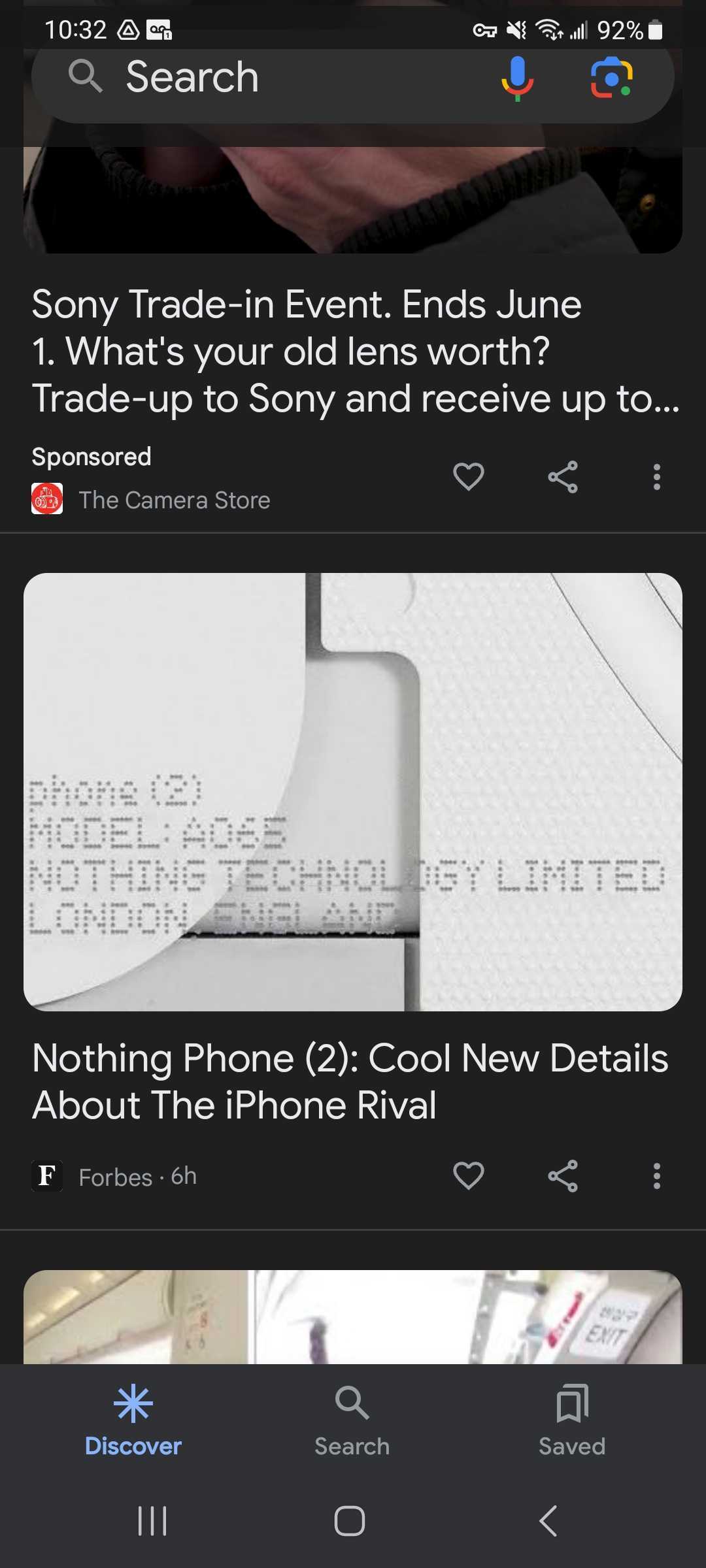Screen dimensions: 706x1568
Task: Share the Sony Trade-in sponsored post
Action: pyautogui.click(x=563, y=477)
